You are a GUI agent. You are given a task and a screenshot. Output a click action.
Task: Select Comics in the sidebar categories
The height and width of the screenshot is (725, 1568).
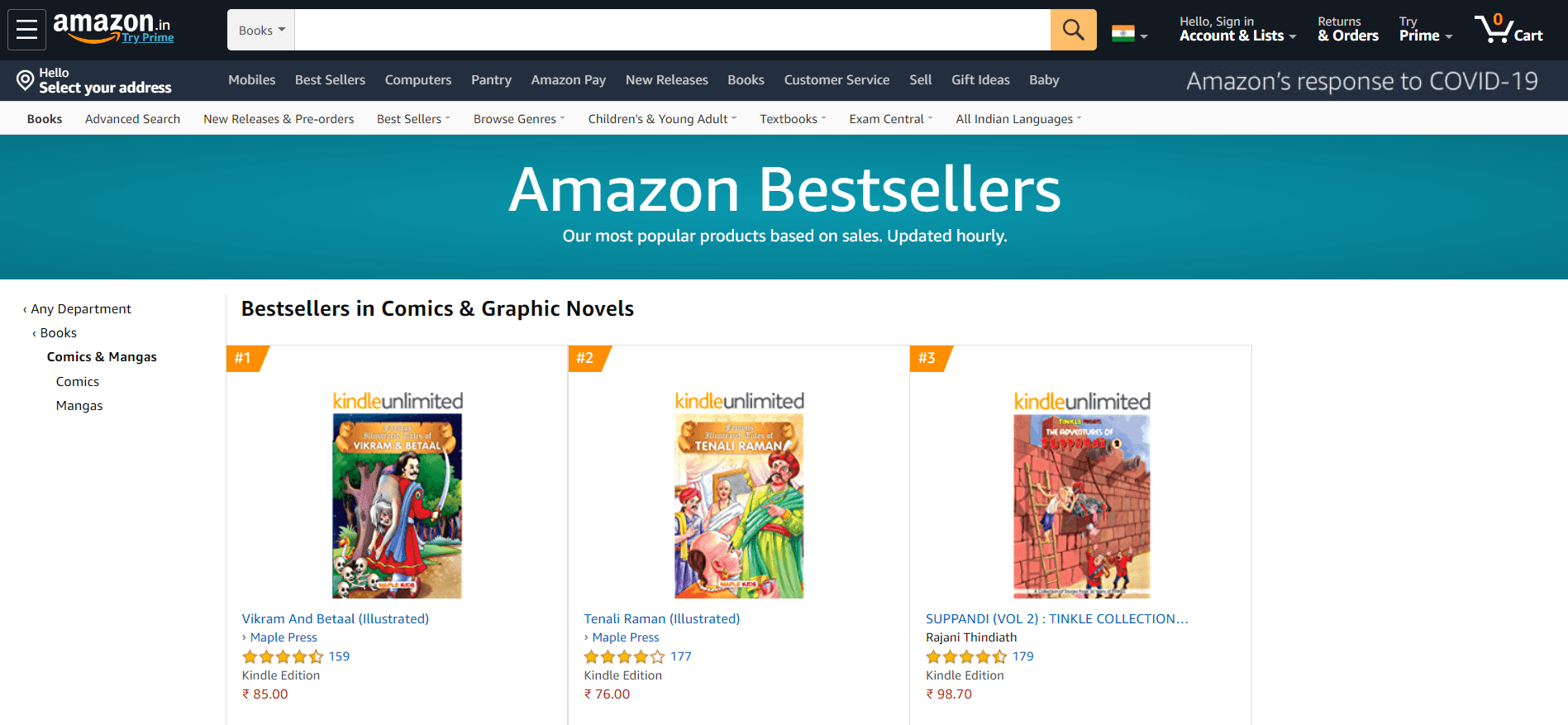(x=77, y=381)
